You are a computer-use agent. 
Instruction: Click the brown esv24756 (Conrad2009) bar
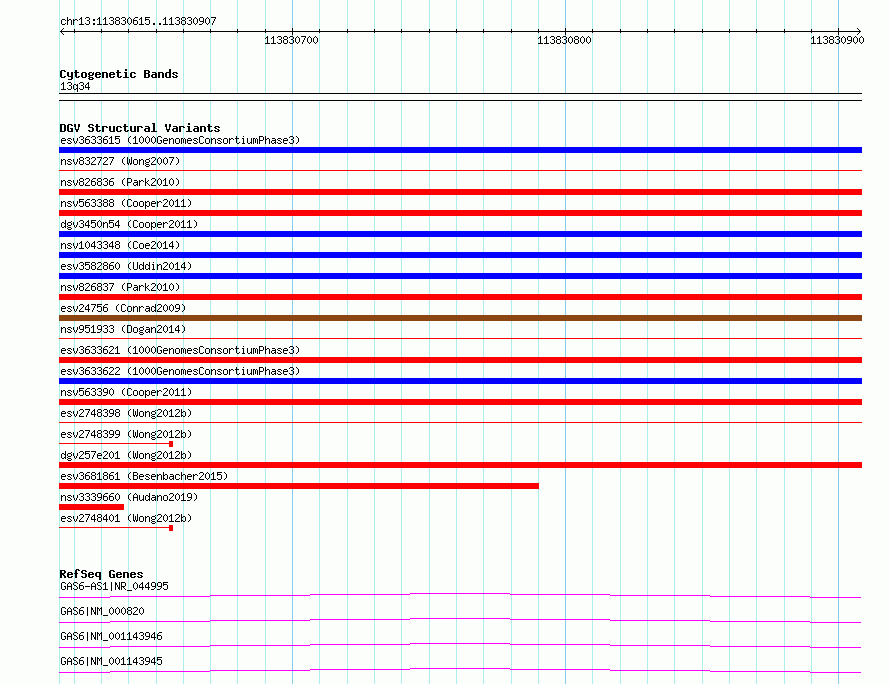[460, 318]
